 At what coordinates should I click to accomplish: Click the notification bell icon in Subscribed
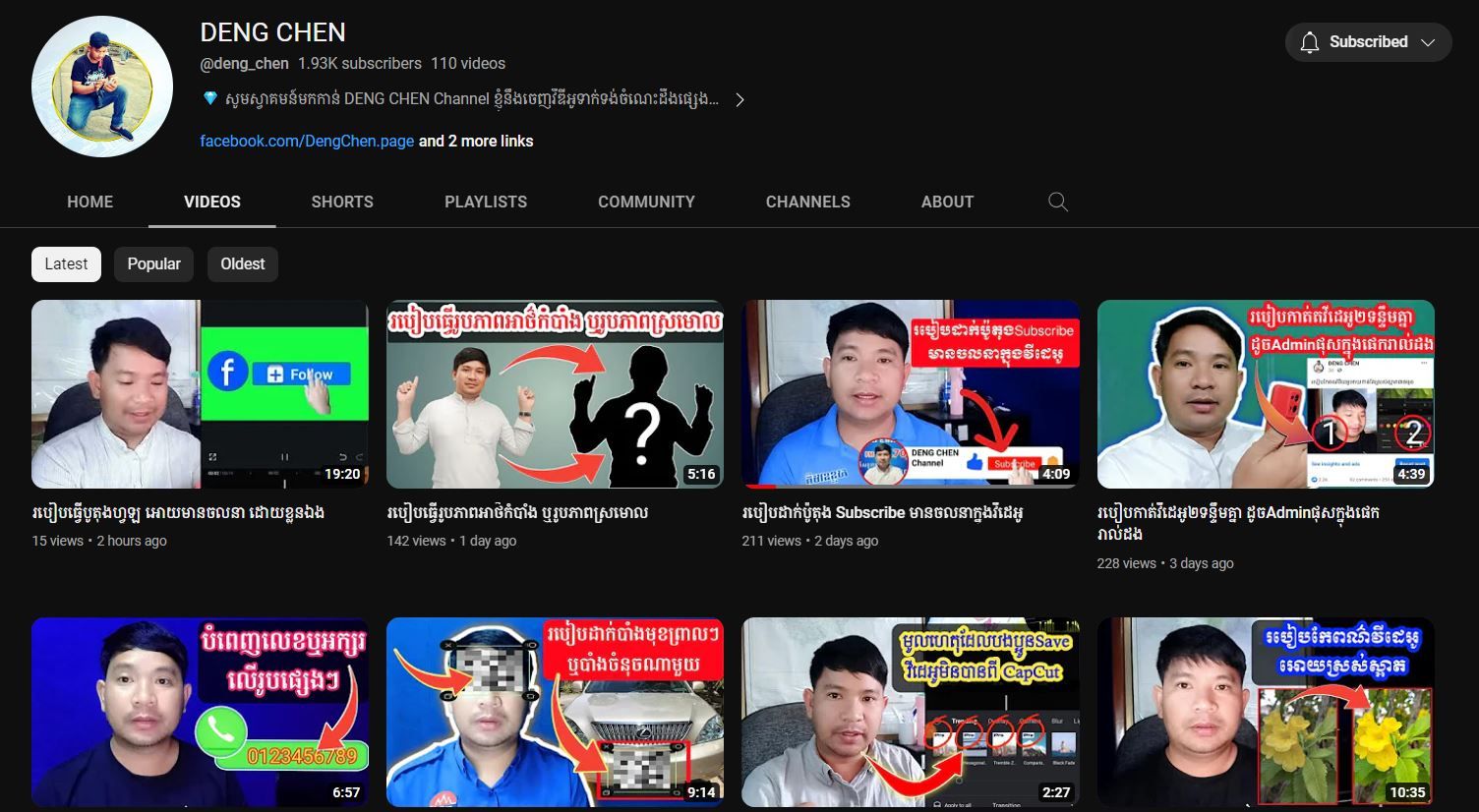(1309, 42)
